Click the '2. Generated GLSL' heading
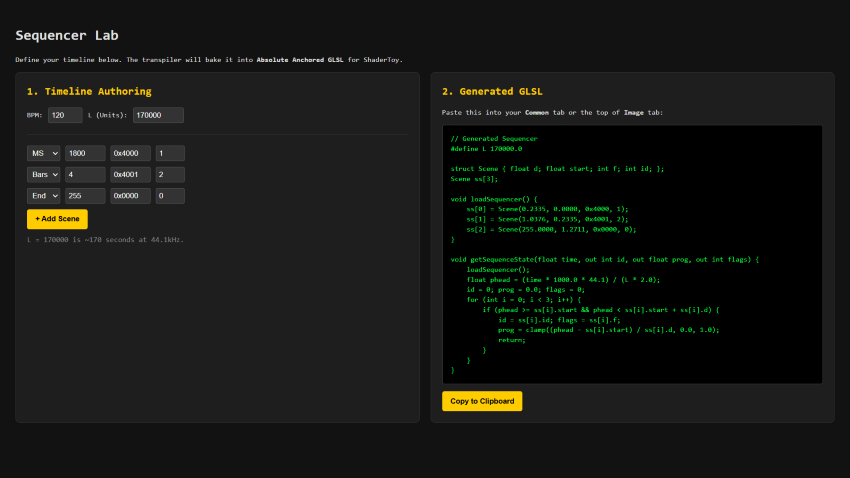This screenshot has height=478, width=850. (x=492, y=92)
